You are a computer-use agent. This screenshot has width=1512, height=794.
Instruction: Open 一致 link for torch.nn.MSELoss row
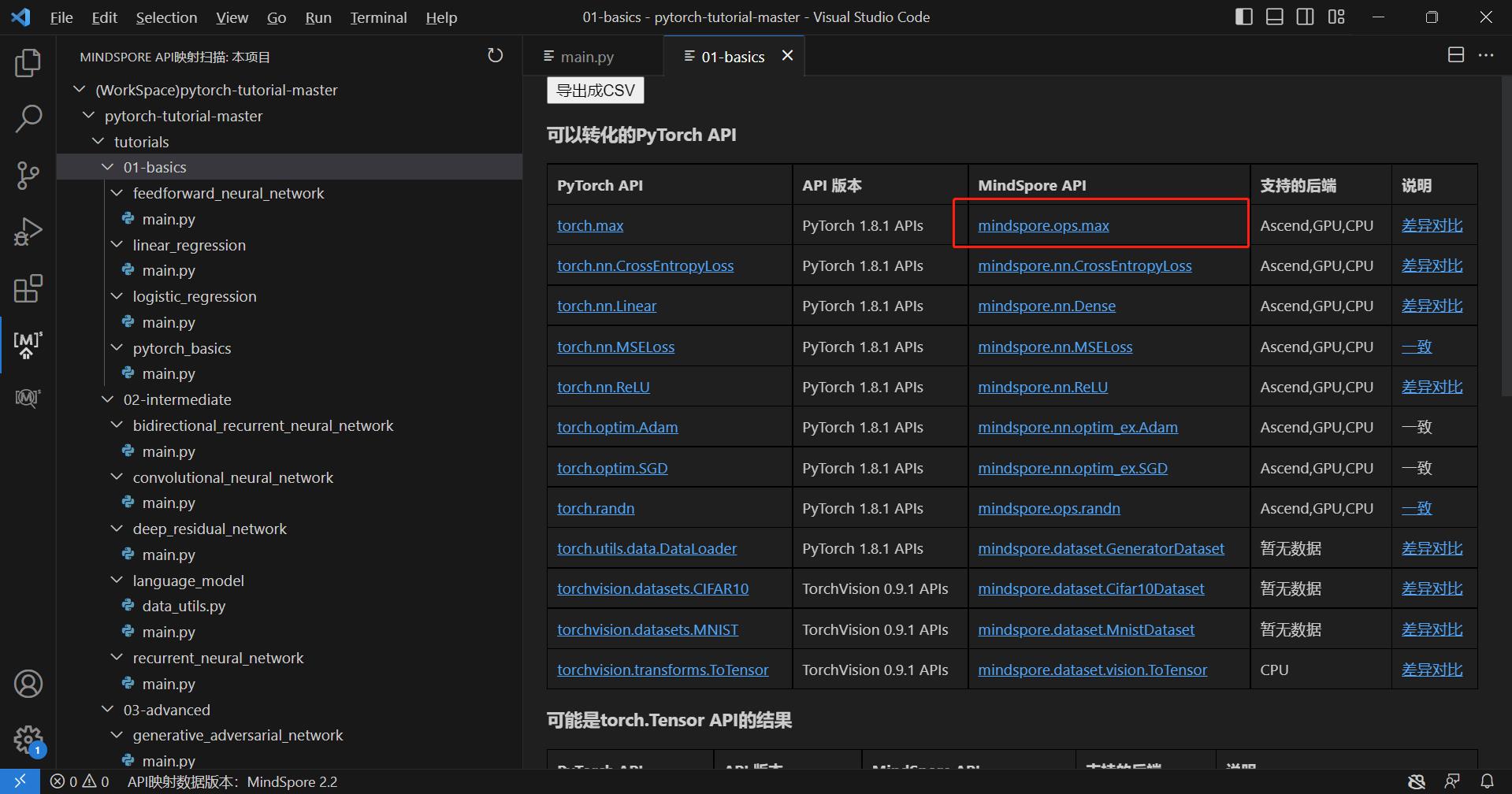(1417, 347)
